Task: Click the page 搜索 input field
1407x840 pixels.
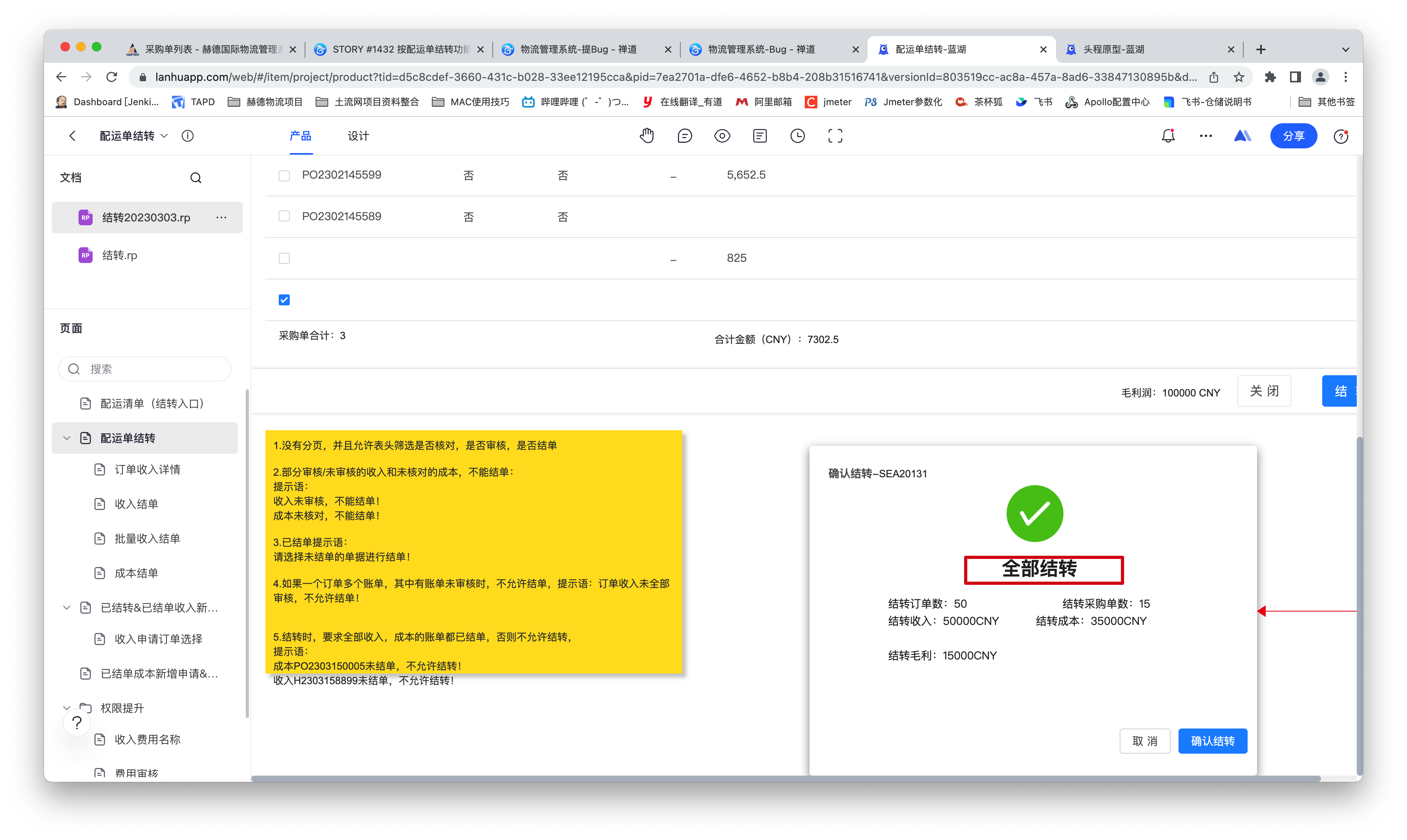Action: (153, 369)
